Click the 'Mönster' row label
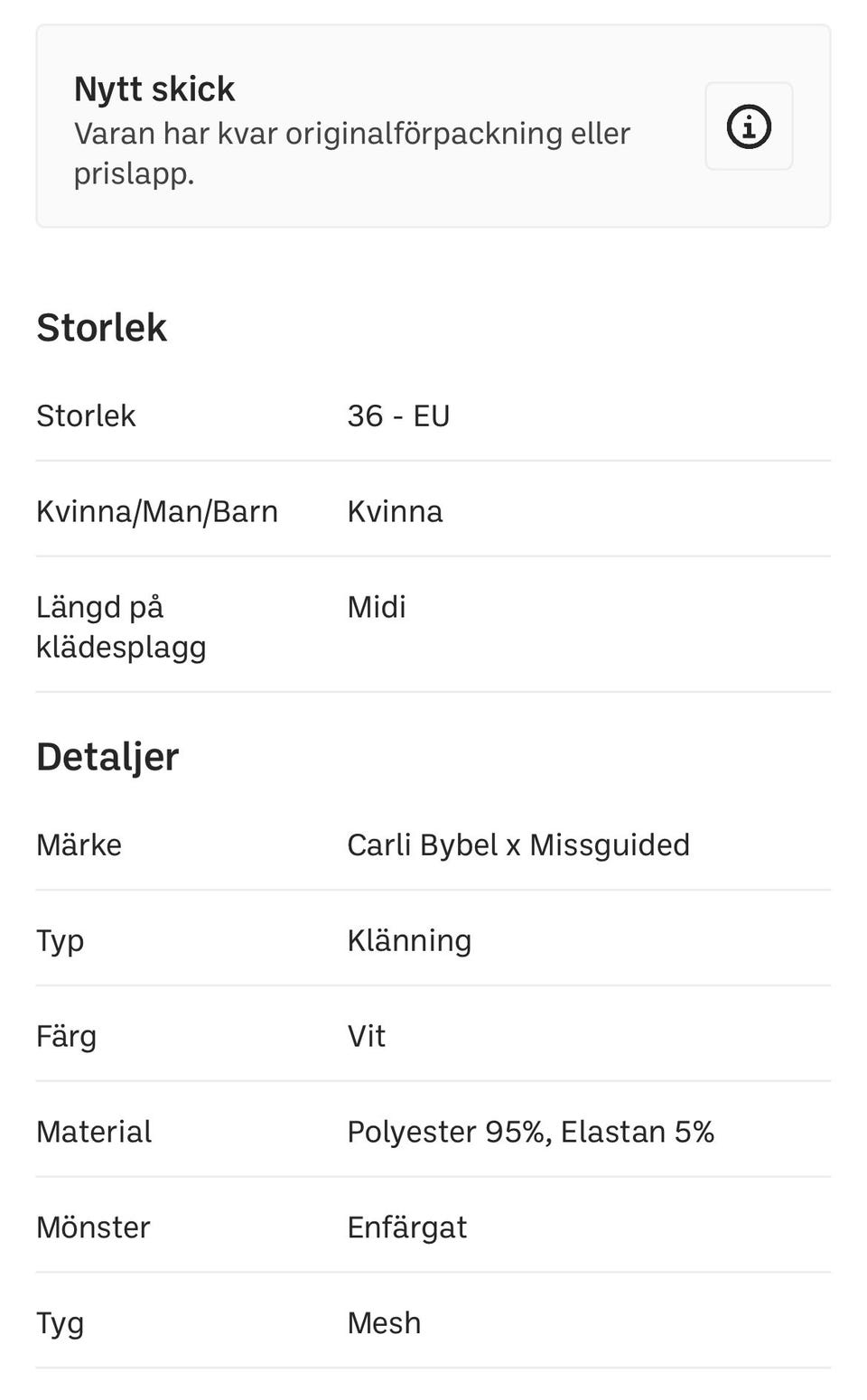This screenshot has width=867, height=1400. [x=93, y=1227]
